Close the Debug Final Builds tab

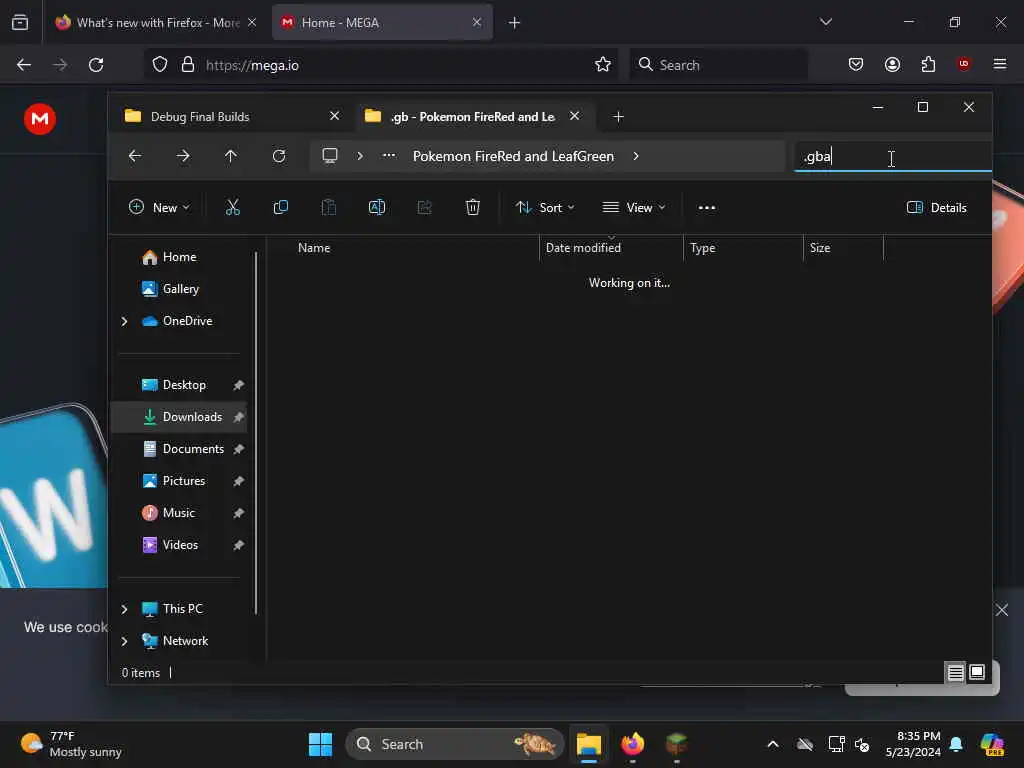click(334, 116)
